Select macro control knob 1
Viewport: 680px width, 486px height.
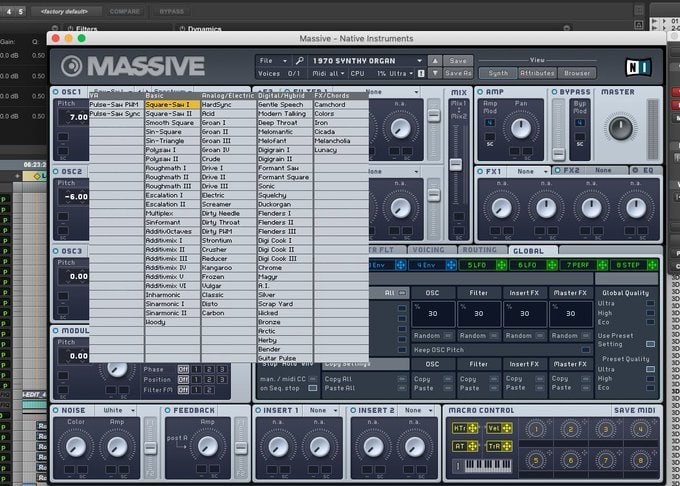pyautogui.click(x=536, y=429)
